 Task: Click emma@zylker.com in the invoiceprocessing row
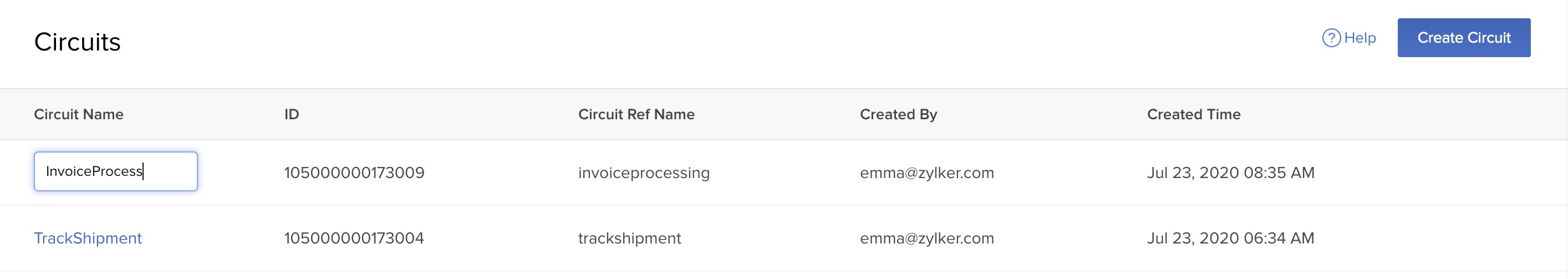pyautogui.click(x=926, y=173)
